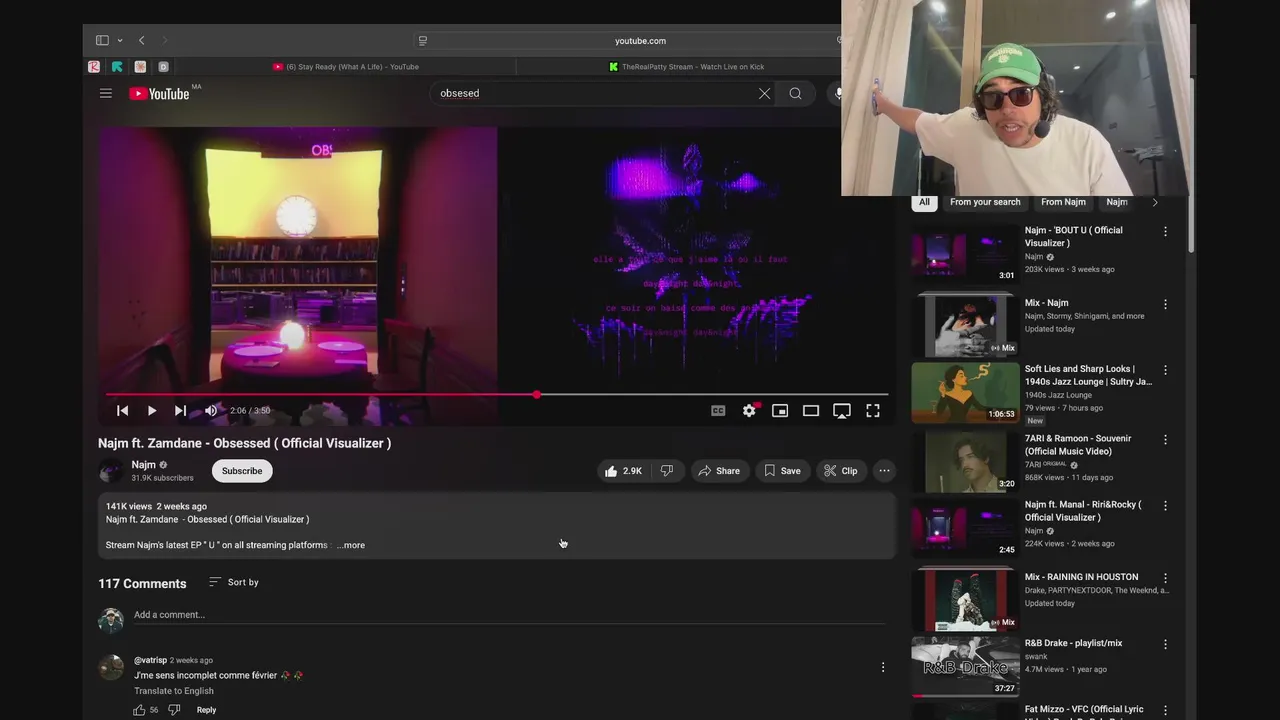Enable miniplayer mode
1280x720 pixels.
coord(780,411)
